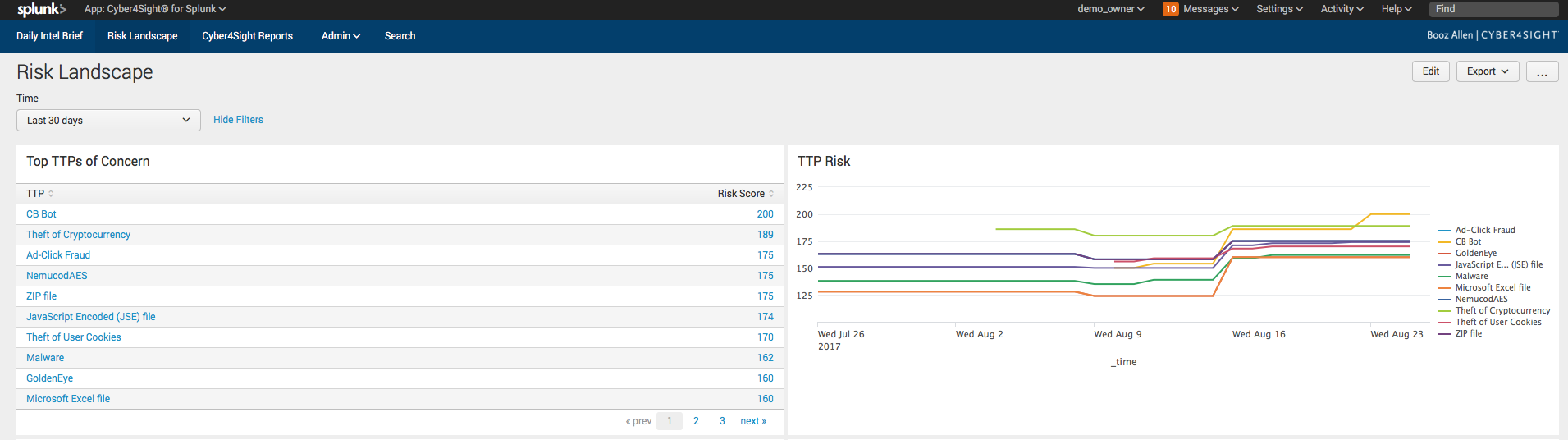
Task: Open the ZIP file row
Action: pos(41,296)
